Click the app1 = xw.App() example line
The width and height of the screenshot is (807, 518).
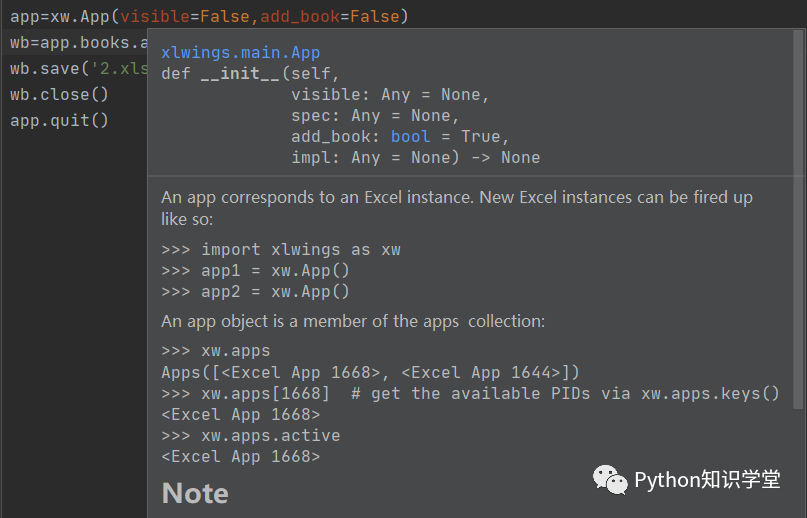[x=255, y=271]
